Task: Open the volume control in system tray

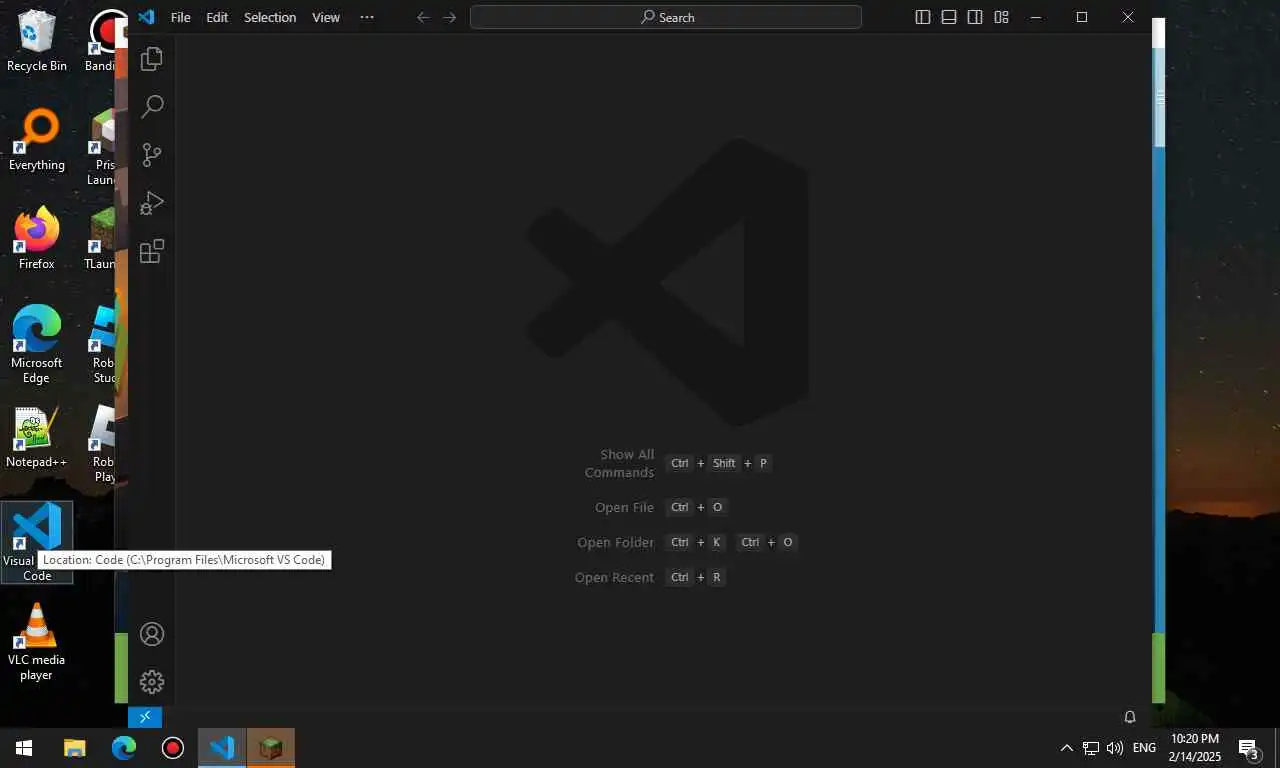Action: (x=1115, y=747)
